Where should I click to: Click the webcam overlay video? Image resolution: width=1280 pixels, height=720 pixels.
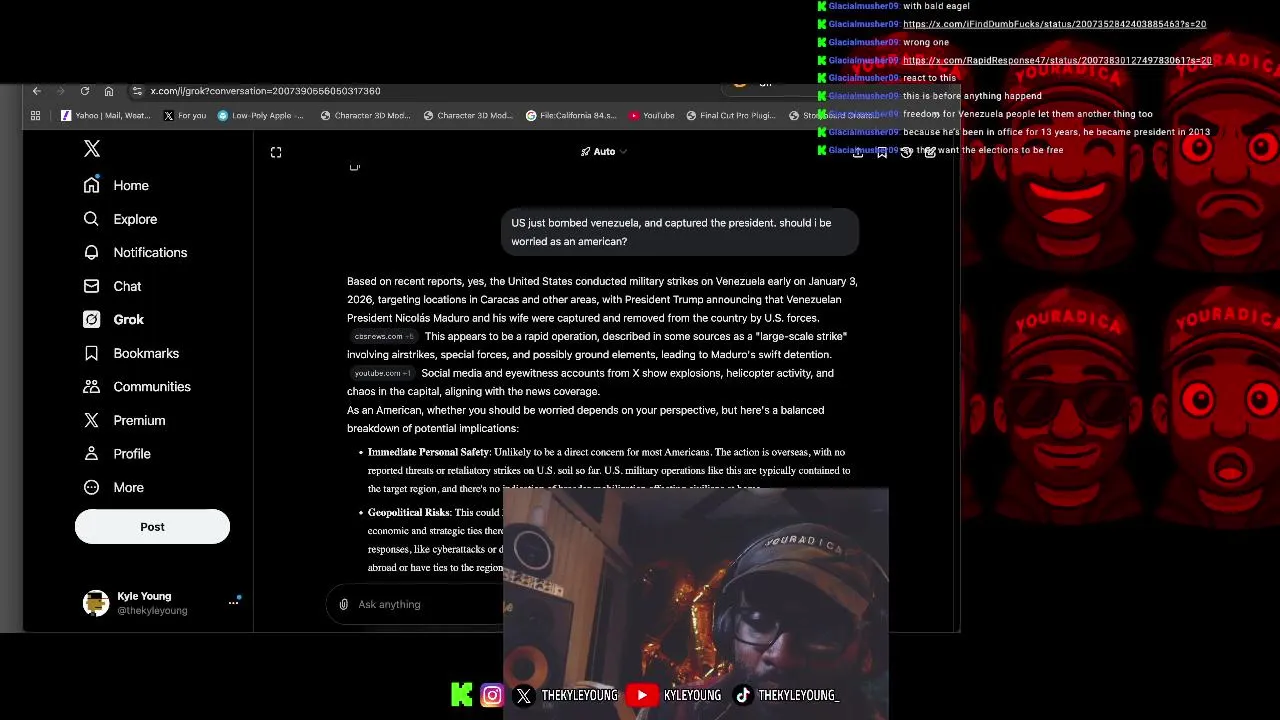click(x=696, y=604)
